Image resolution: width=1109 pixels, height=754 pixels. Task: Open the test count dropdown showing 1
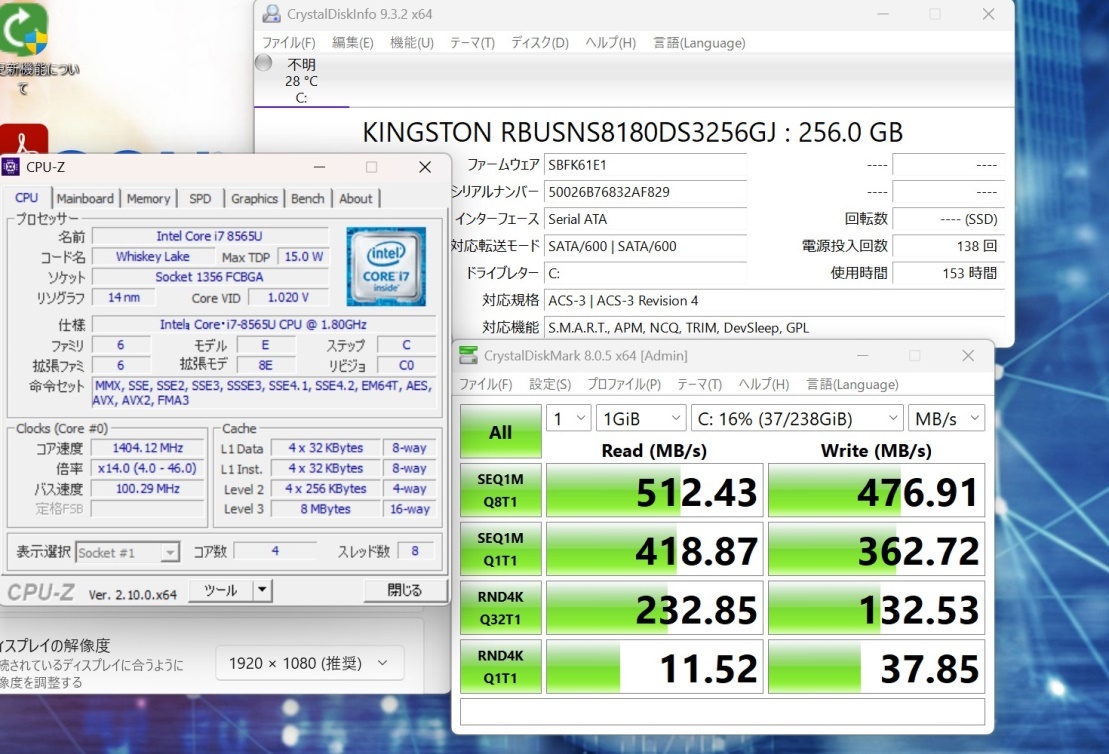(569, 419)
